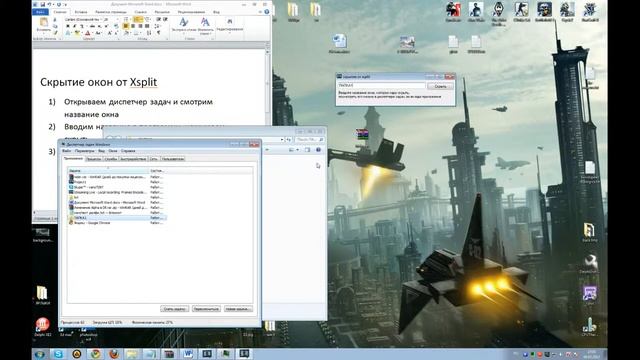Open the Параметры menu in Task Manager

84,151
